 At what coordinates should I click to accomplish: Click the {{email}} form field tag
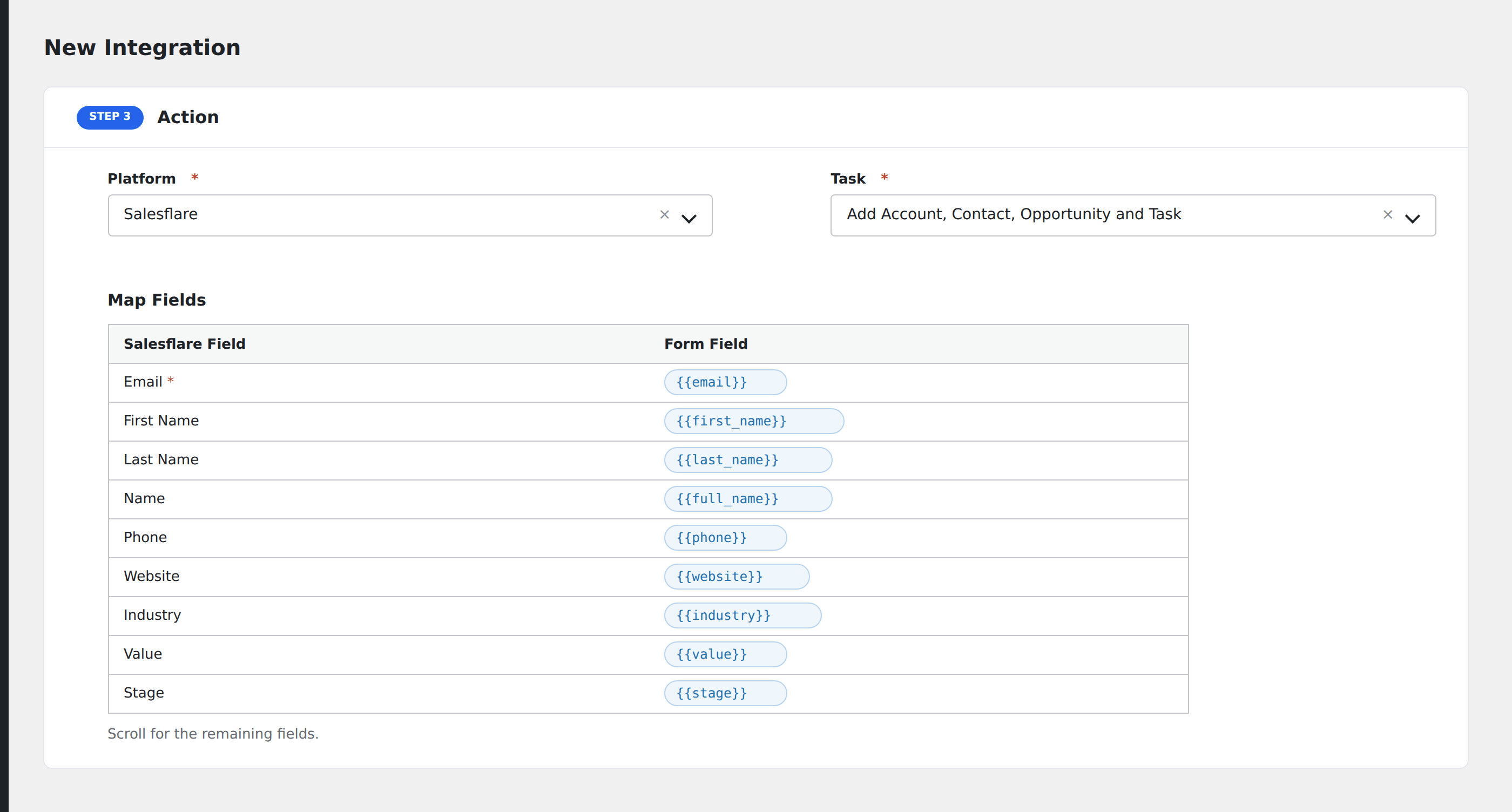(725, 382)
